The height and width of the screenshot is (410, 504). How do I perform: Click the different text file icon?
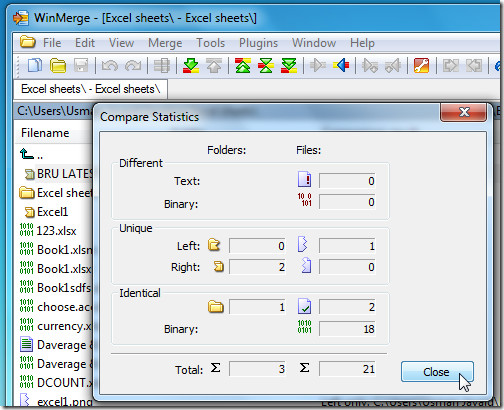pyautogui.click(x=304, y=179)
